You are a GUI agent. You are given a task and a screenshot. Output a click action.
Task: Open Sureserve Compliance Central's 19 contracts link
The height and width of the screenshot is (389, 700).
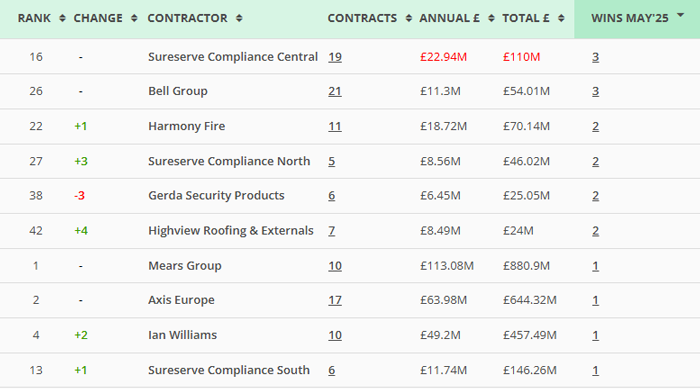335,57
